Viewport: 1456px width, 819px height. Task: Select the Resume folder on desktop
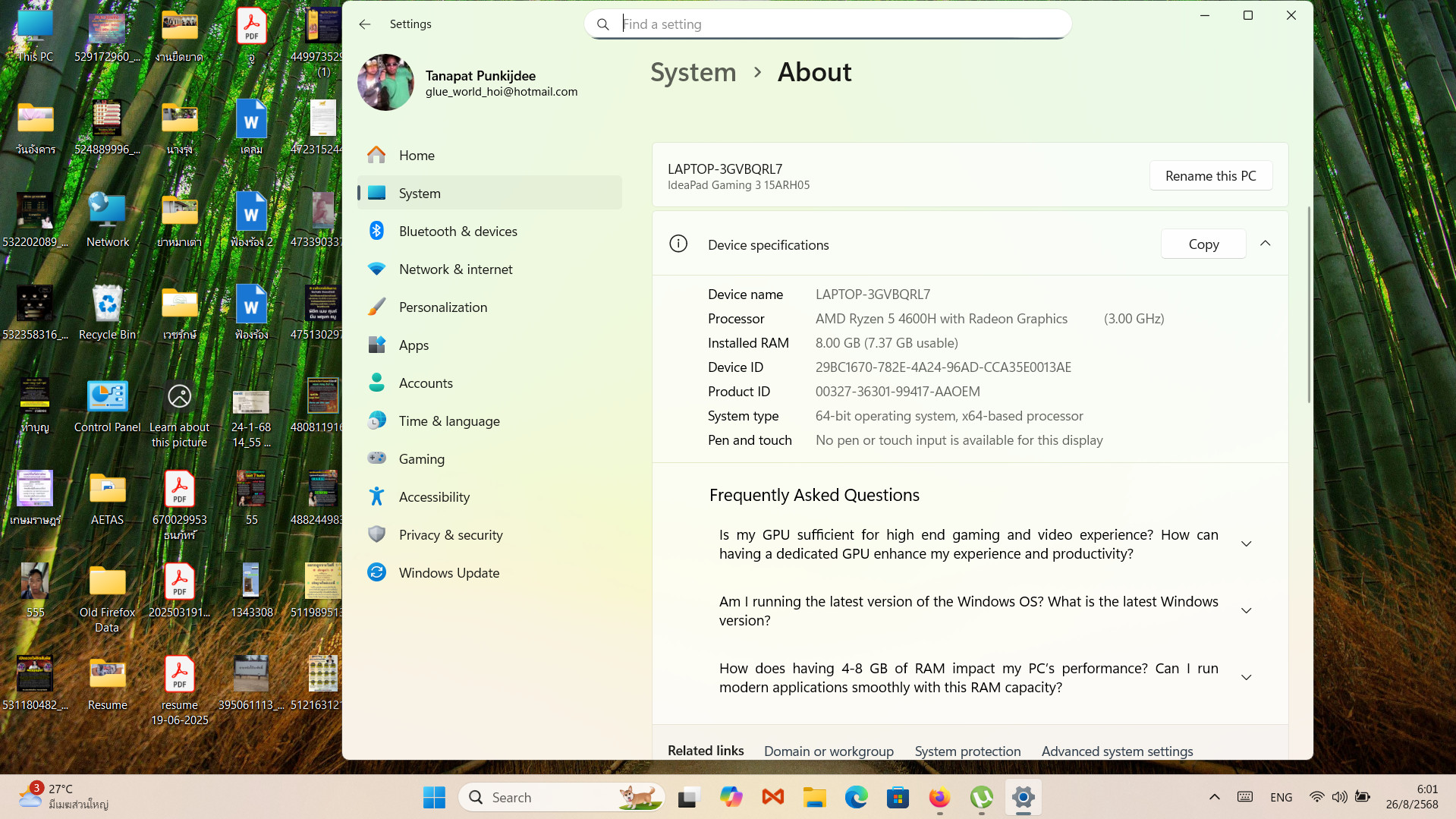(107, 683)
